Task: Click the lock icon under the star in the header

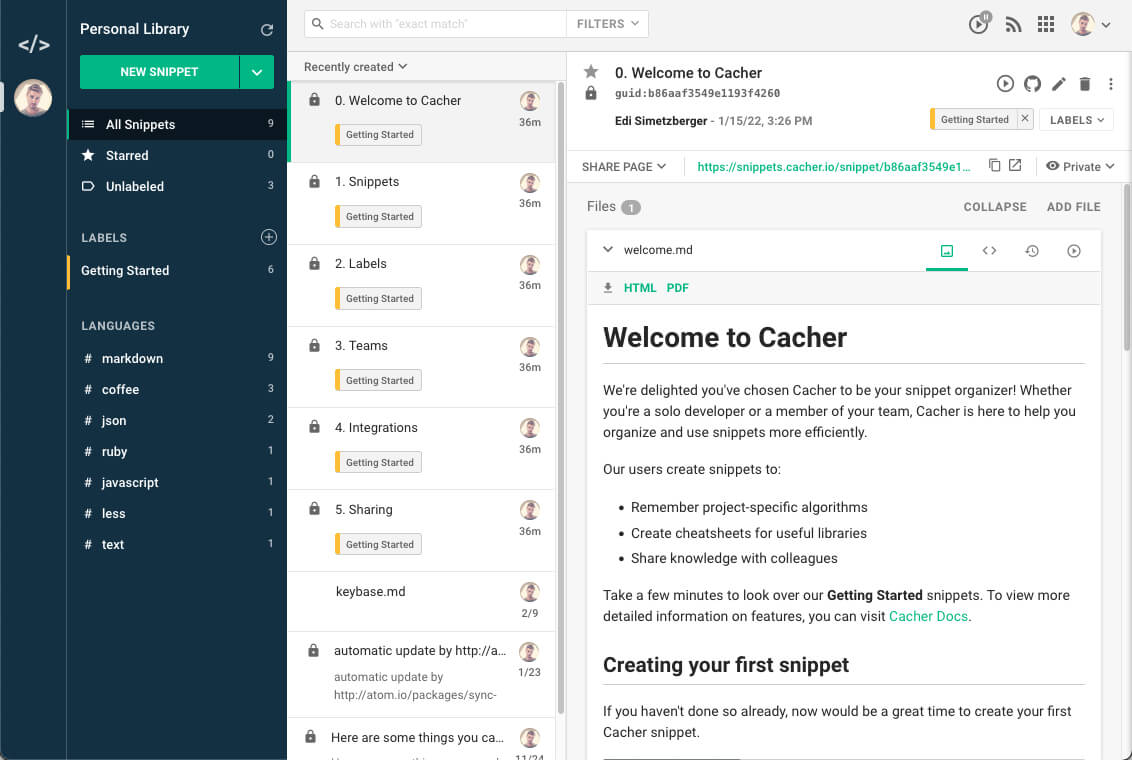Action: point(591,92)
